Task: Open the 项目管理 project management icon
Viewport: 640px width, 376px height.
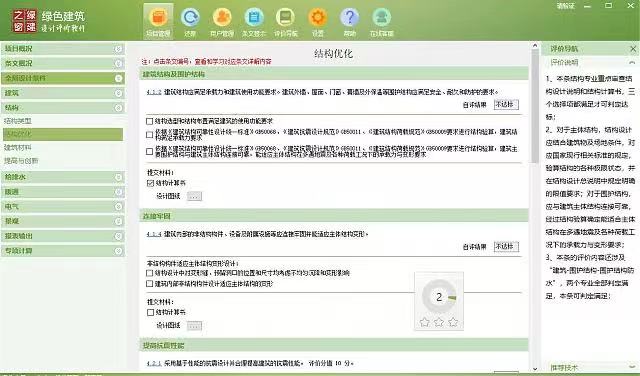Action: pyautogui.click(x=158, y=21)
